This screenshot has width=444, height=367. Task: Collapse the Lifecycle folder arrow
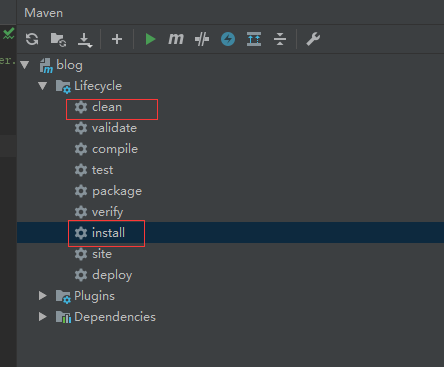(42, 86)
